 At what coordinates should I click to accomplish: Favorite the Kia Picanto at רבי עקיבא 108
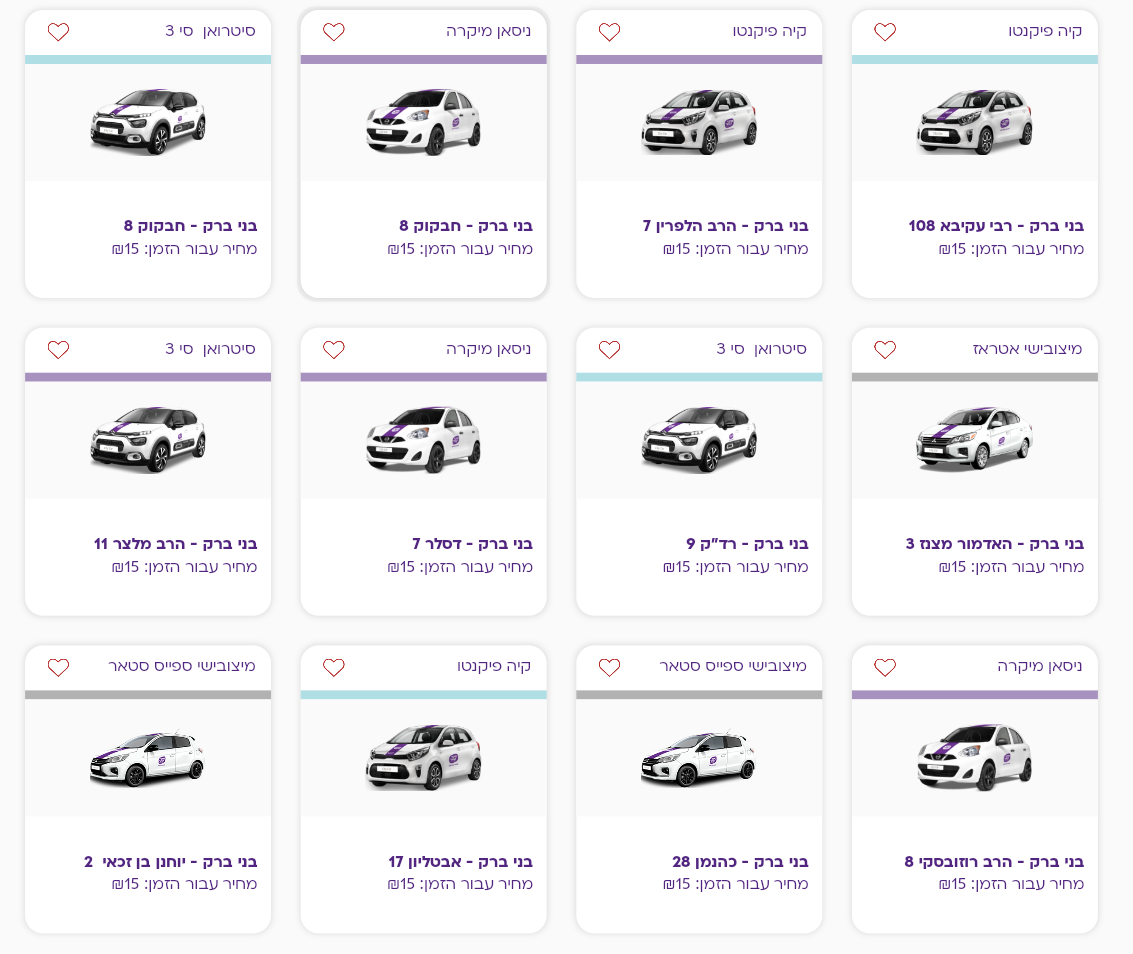point(885,32)
